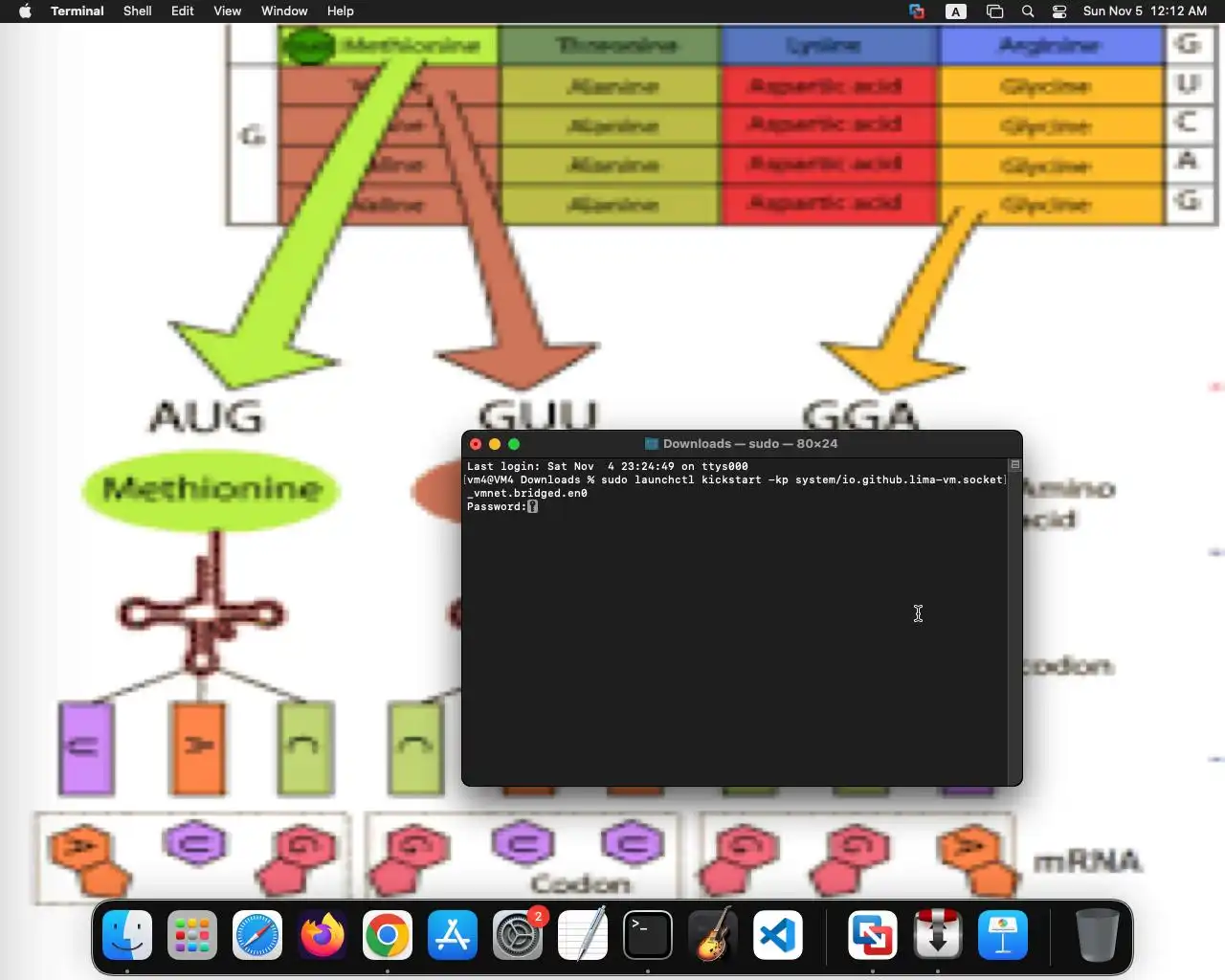The image size is (1225, 980).
Task: Click the GGA label in background image
Action: point(860,416)
